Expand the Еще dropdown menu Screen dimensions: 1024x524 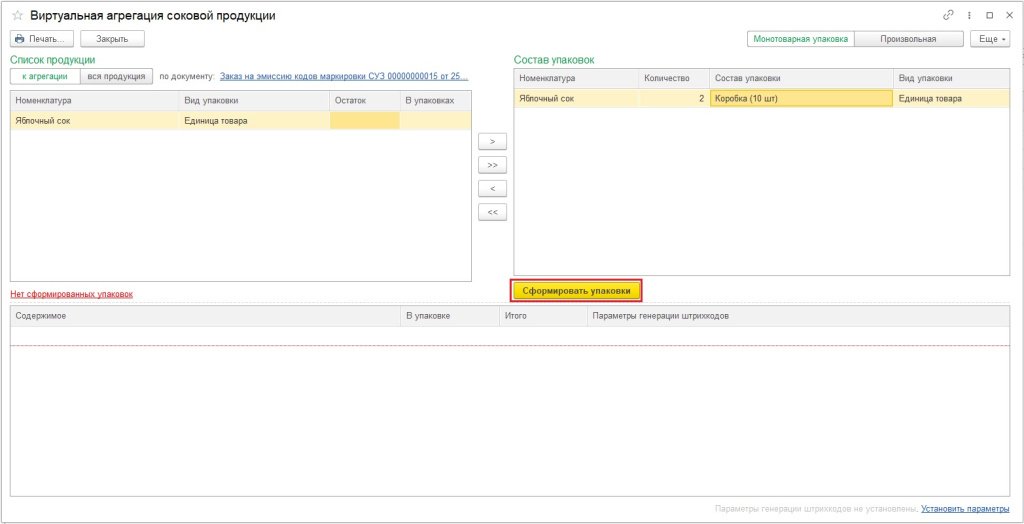point(989,39)
